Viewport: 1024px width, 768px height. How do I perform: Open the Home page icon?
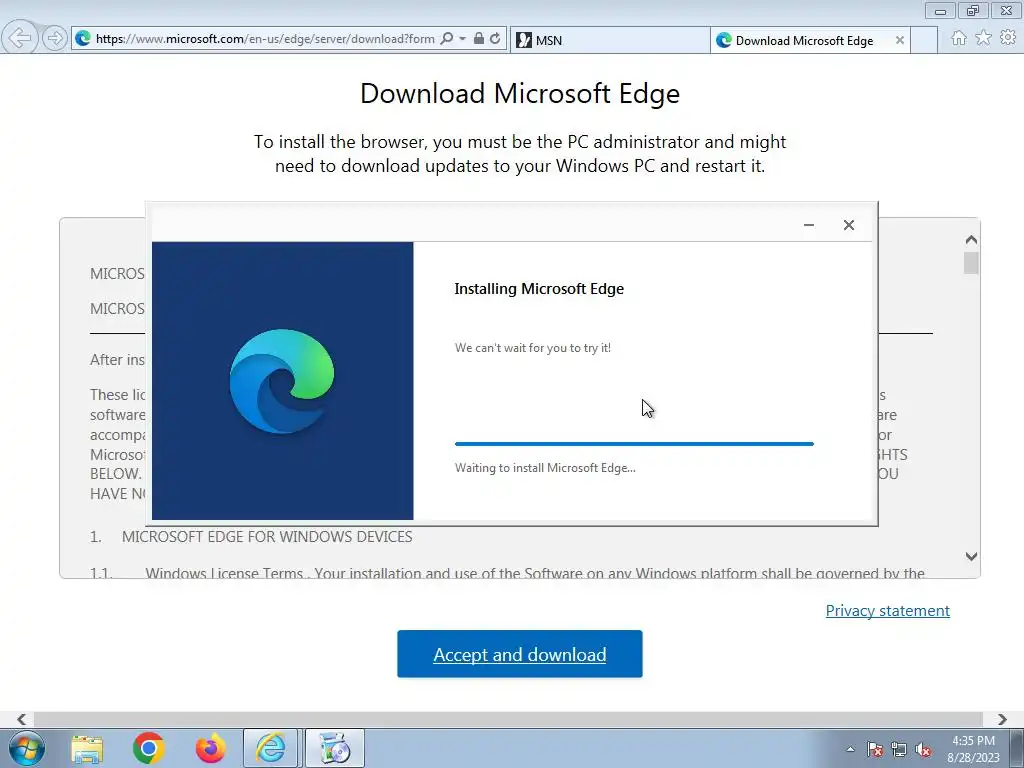959,39
